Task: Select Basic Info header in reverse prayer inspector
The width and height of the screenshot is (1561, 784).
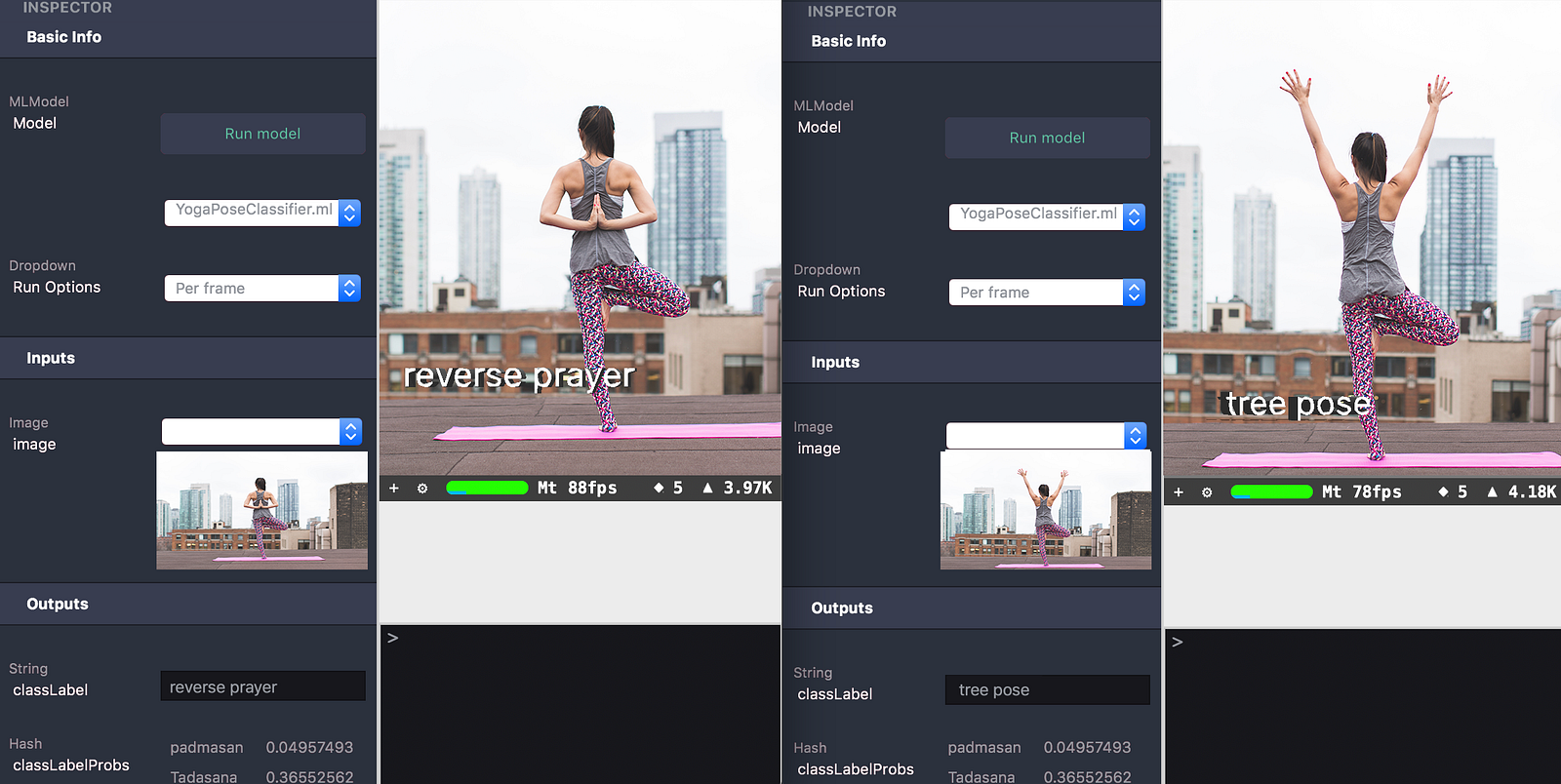Action: click(64, 37)
